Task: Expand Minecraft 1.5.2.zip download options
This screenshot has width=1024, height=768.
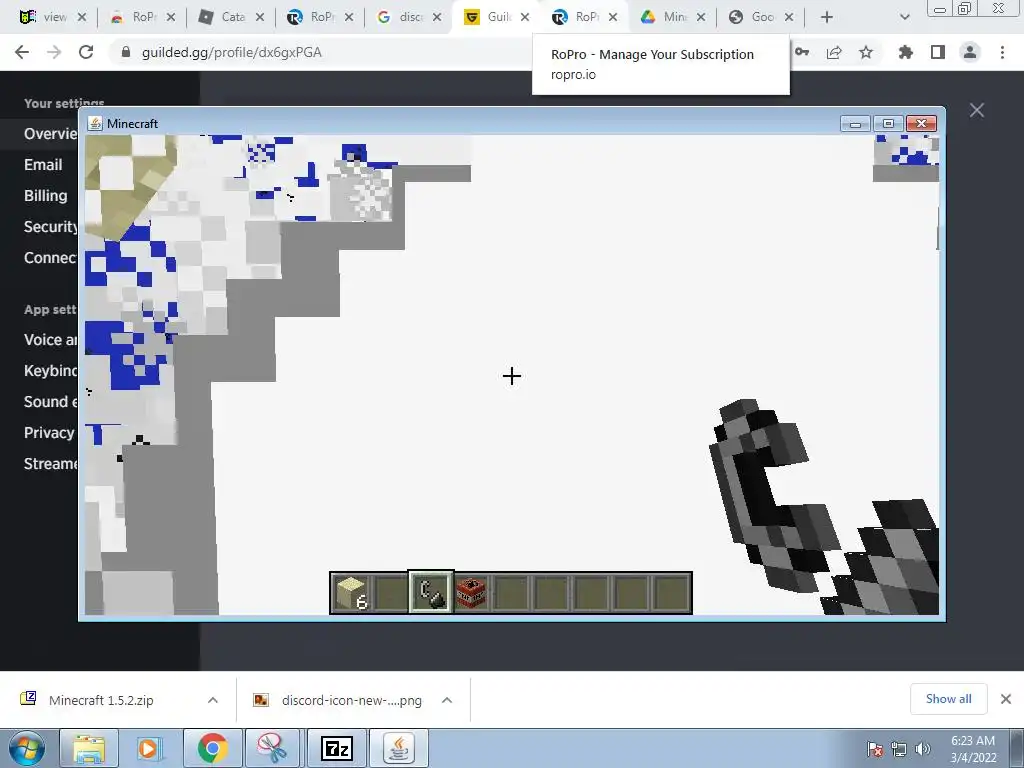Action: click(x=213, y=700)
